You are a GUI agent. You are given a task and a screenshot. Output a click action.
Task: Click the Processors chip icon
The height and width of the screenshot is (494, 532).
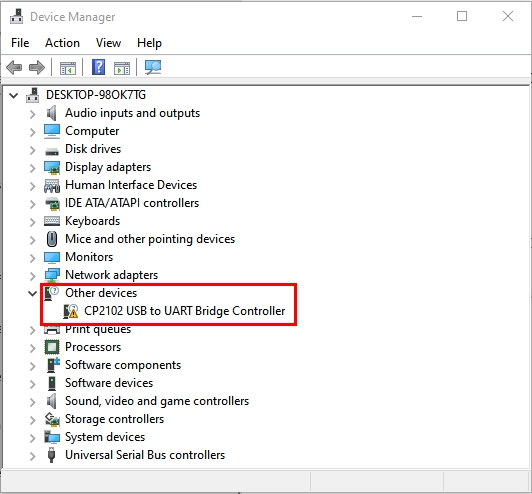pyautogui.click(x=52, y=347)
